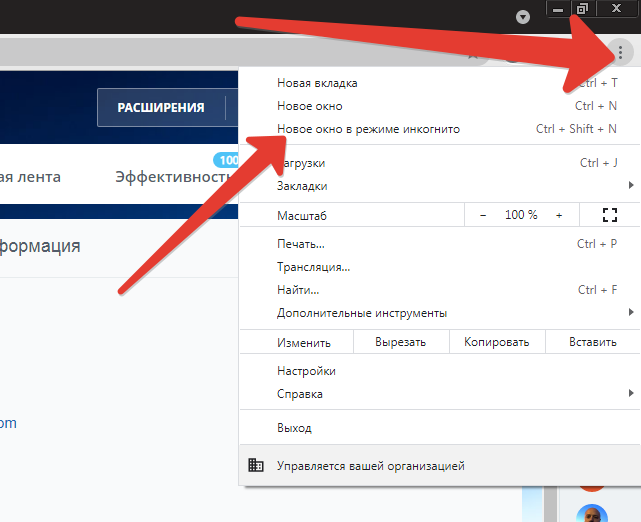Expand Дополнительные инструменты submenu
The image size is (641, 522).
pyautogui.click(x=630, y=313)
